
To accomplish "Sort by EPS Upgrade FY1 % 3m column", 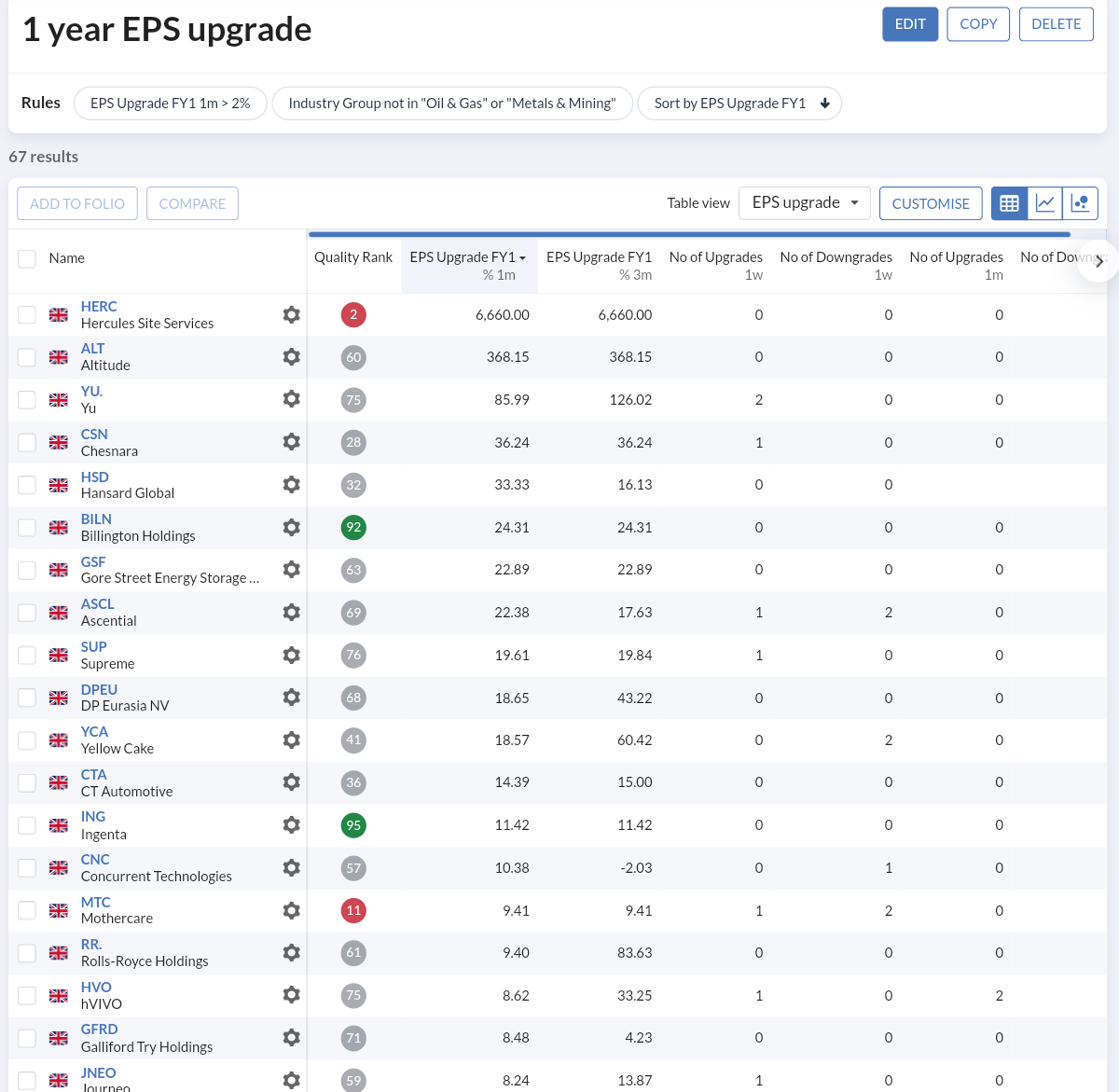I will click(599, 266).
